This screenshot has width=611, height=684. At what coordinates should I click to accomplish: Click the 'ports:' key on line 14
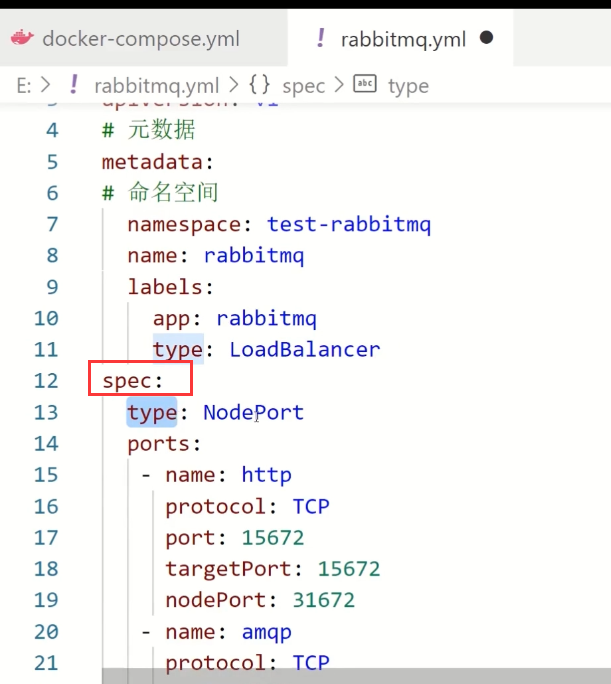click(x=164, y=444)
